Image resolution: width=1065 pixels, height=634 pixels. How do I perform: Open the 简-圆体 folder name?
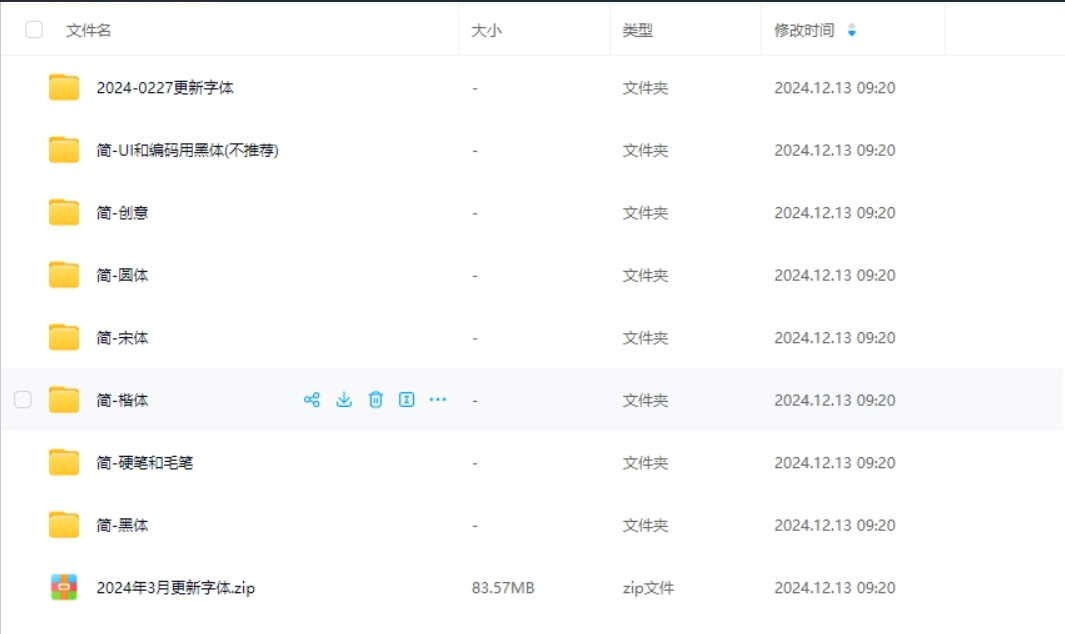tap(122, 275)
